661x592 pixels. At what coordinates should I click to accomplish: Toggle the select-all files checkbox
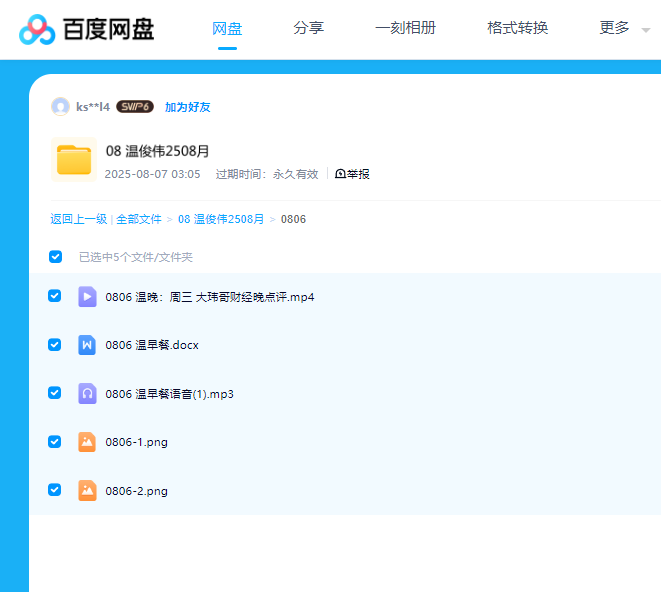(x=56, y=257)
